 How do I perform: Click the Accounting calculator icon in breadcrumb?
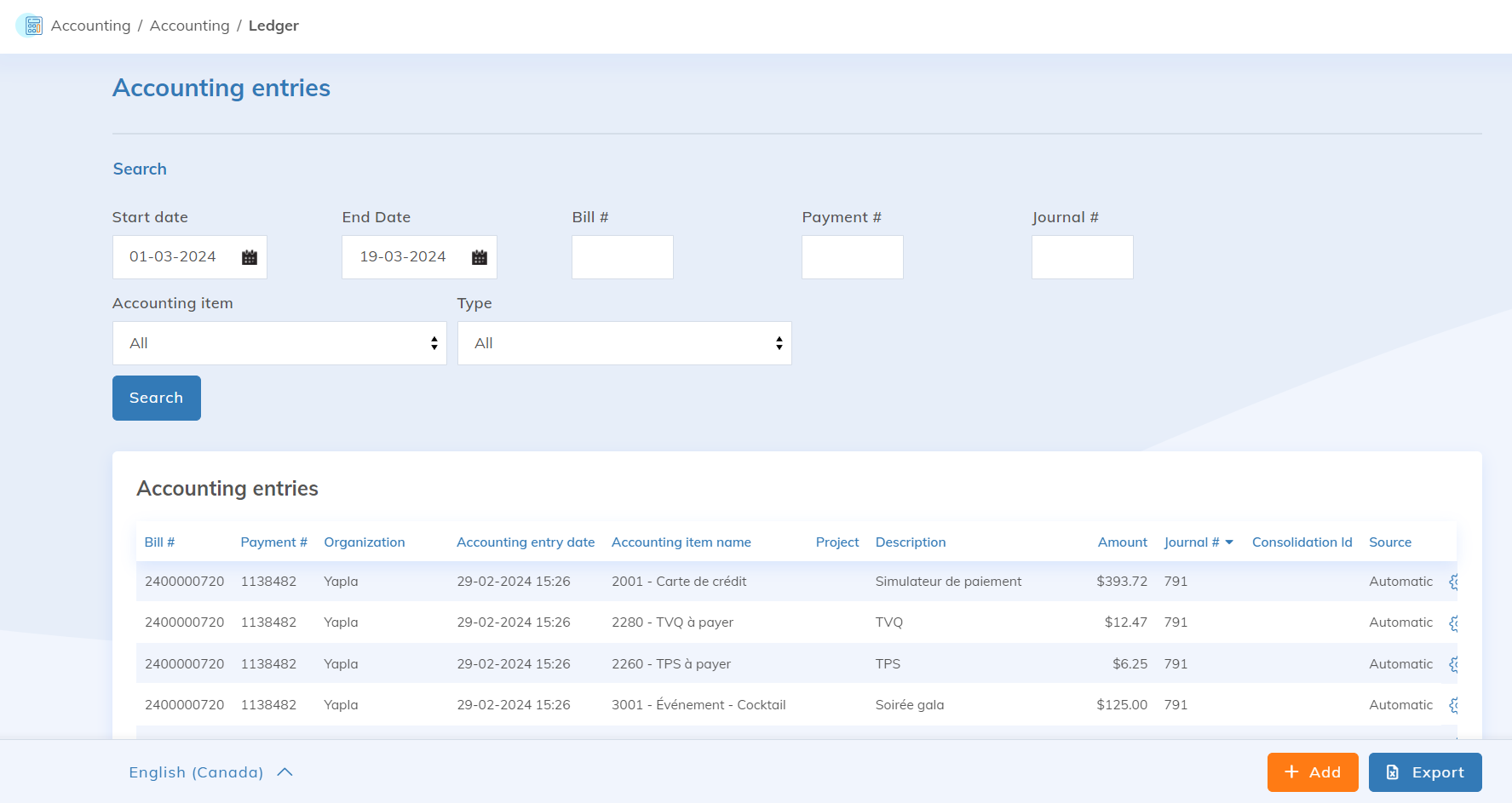tap(32, 26)
